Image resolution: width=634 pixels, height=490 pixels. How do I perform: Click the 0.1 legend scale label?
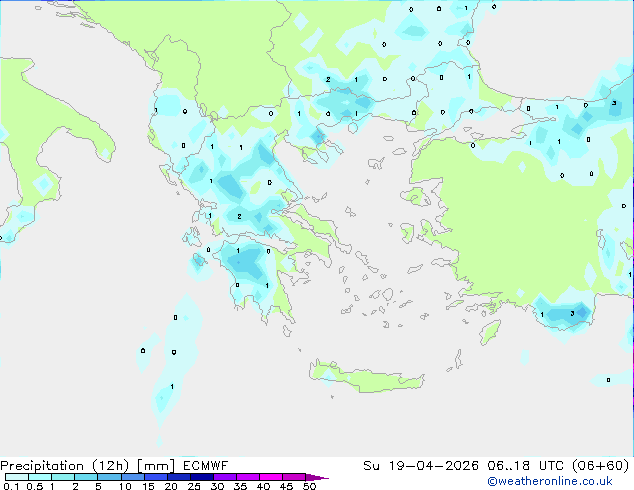pyautogui.click(x=11, y=486)
